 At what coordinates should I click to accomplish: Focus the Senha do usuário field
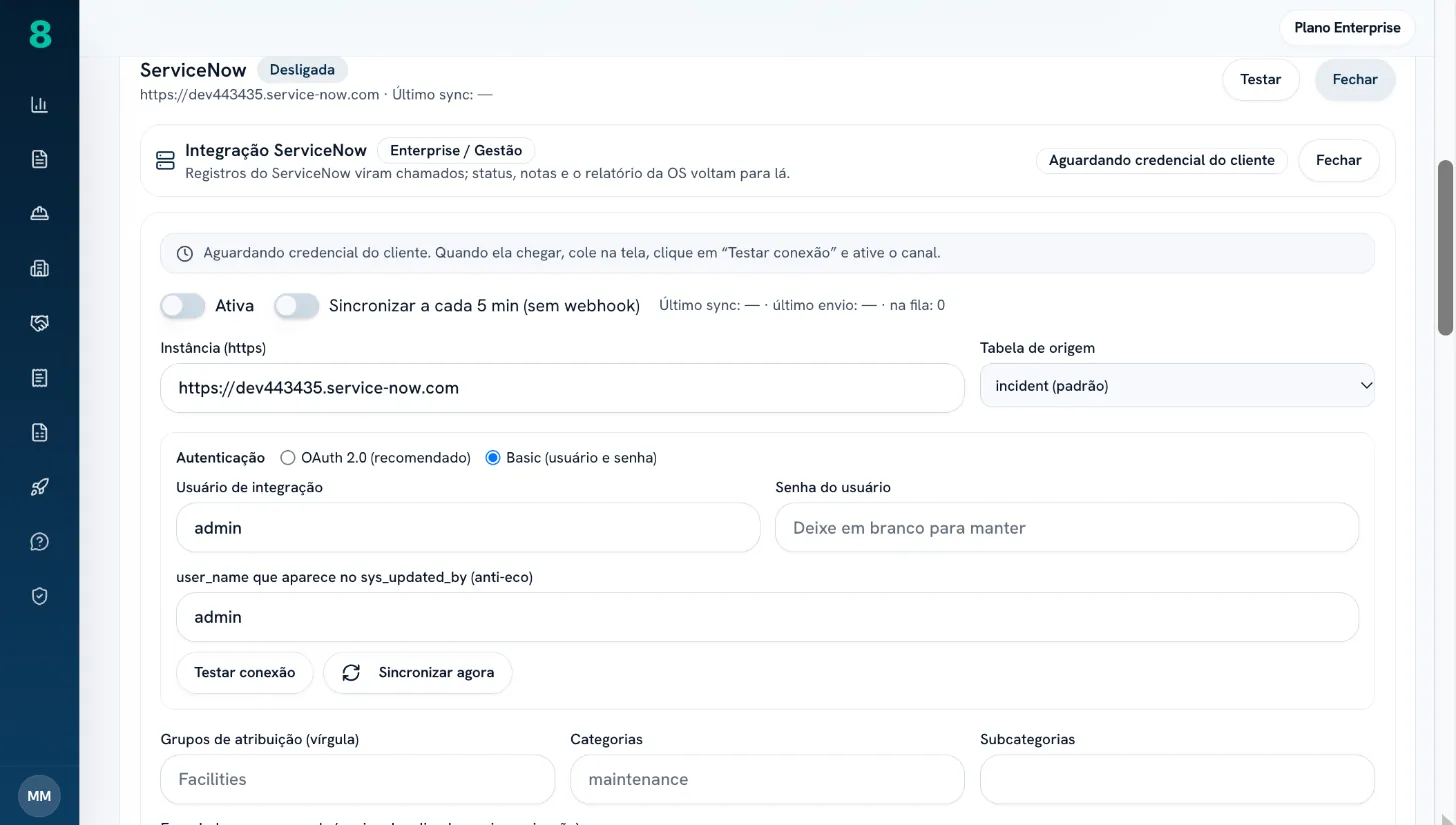[x=1067, y=528]
